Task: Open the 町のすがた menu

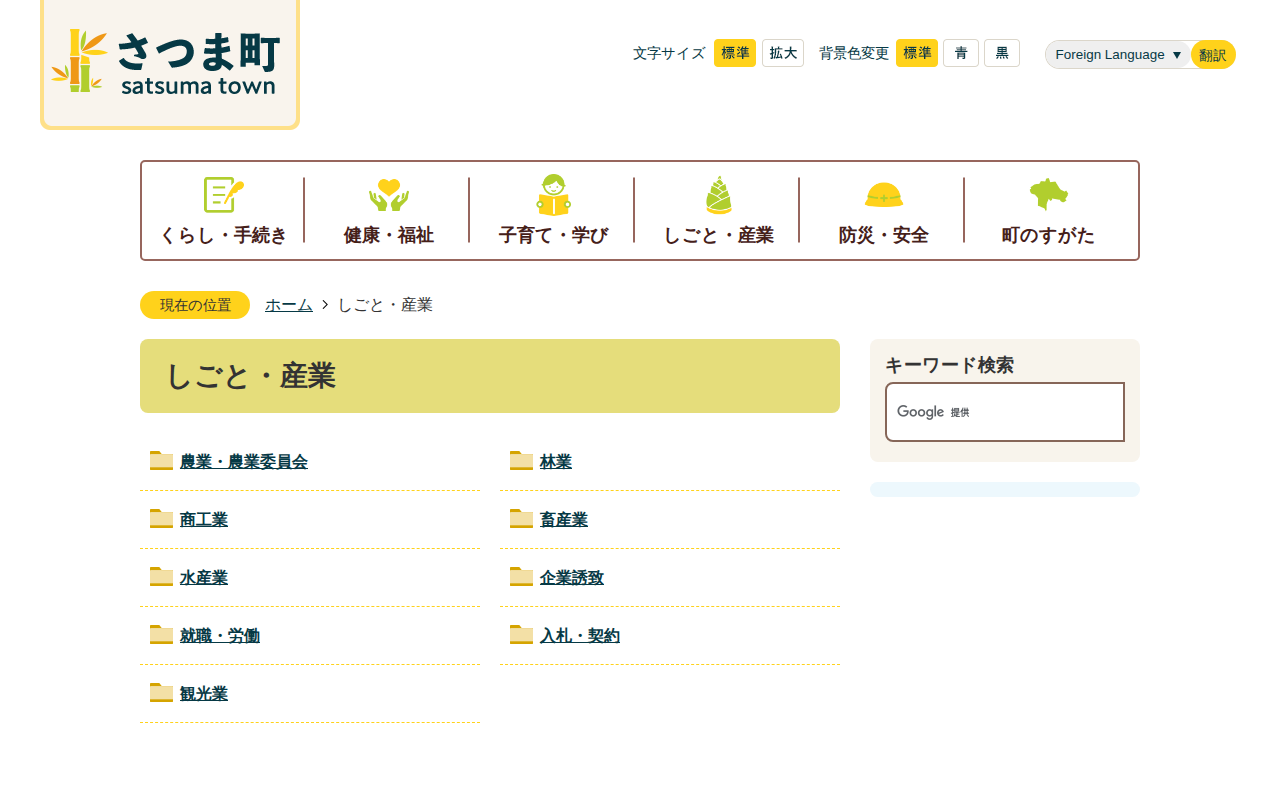Action: pyautogui.click(x=1049, y=210)
